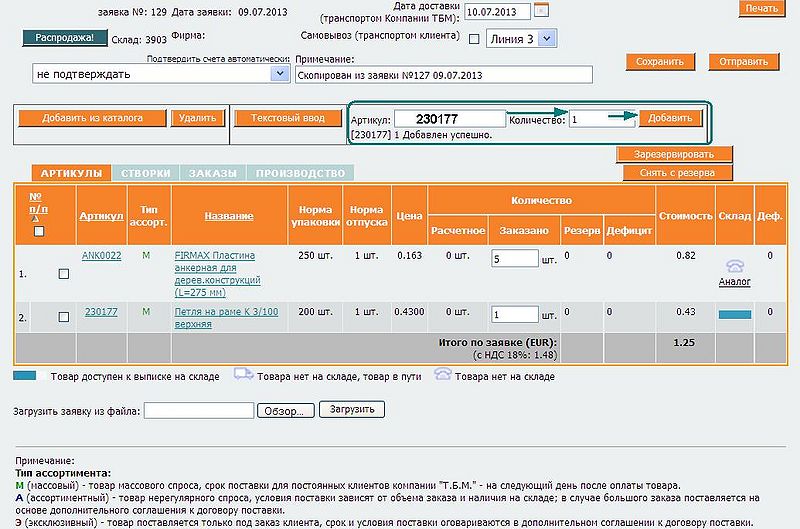Switch to the Створки tab

(x=145, y=173)
